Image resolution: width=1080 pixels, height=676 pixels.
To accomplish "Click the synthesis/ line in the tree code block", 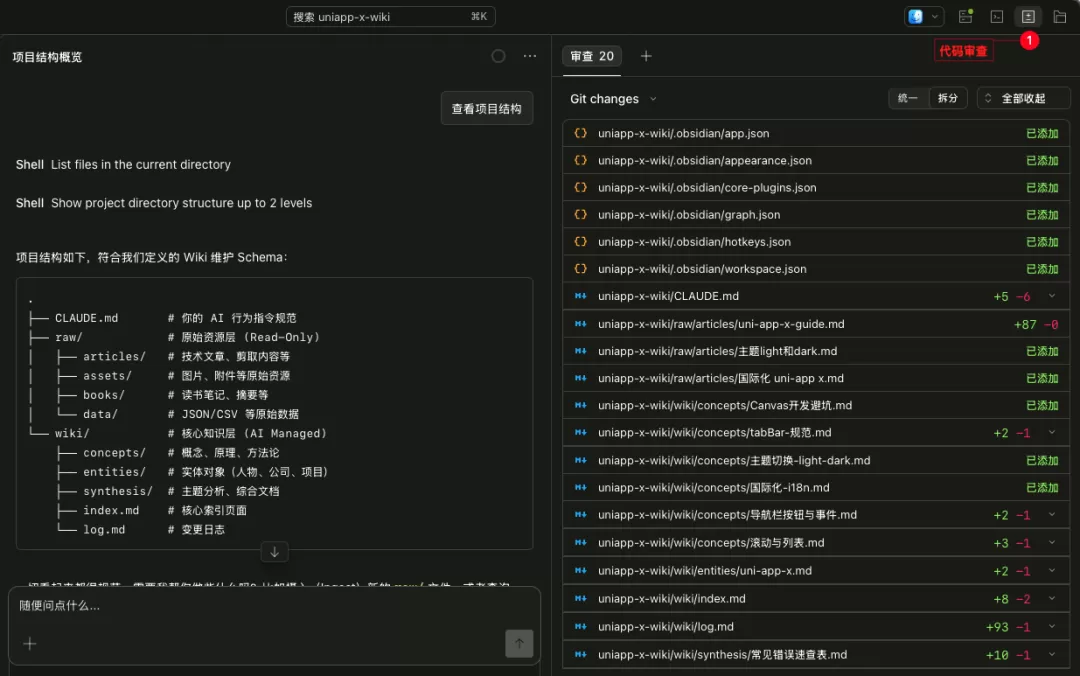I will 167,491.
